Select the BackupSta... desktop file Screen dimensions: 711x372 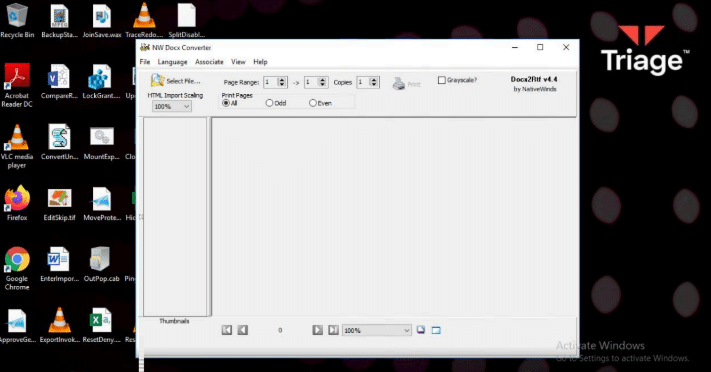[59, 20]
